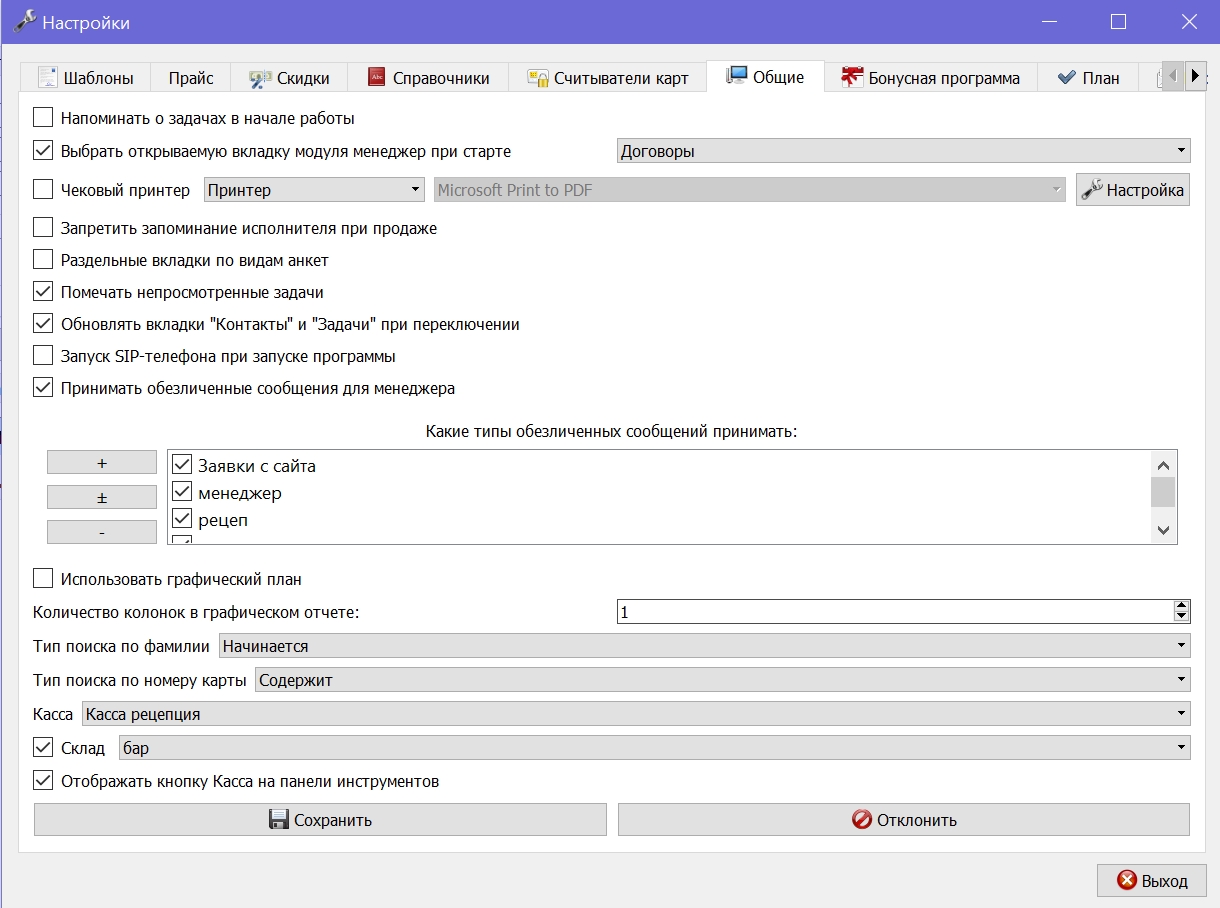Viewport: 1220px width, 908px height.
Task: Click the Бонусная программа gift icon
Action: pos(852,77)
